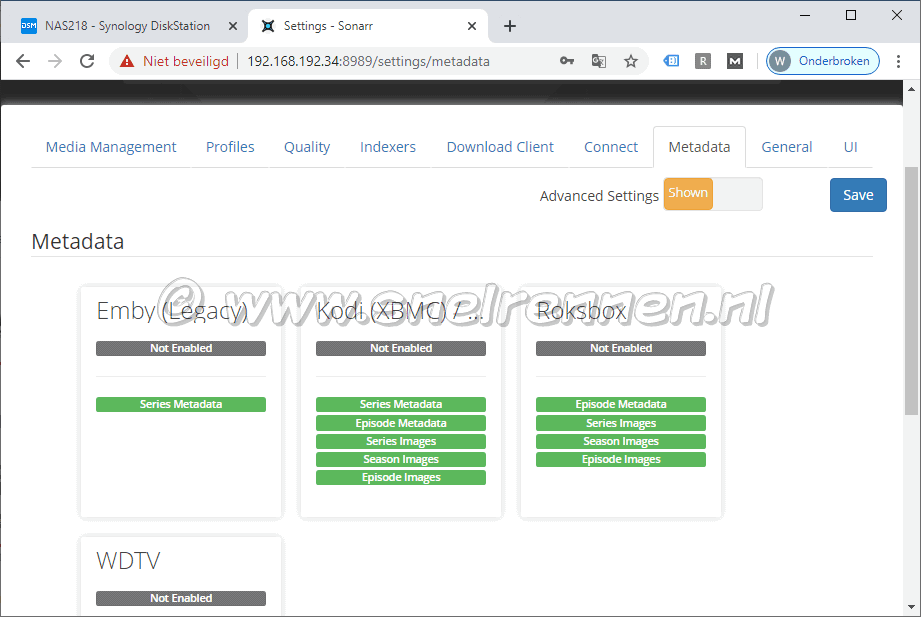Open the WDTV metadata card
The height and width of the screenshot is (617, 921).
181,576
